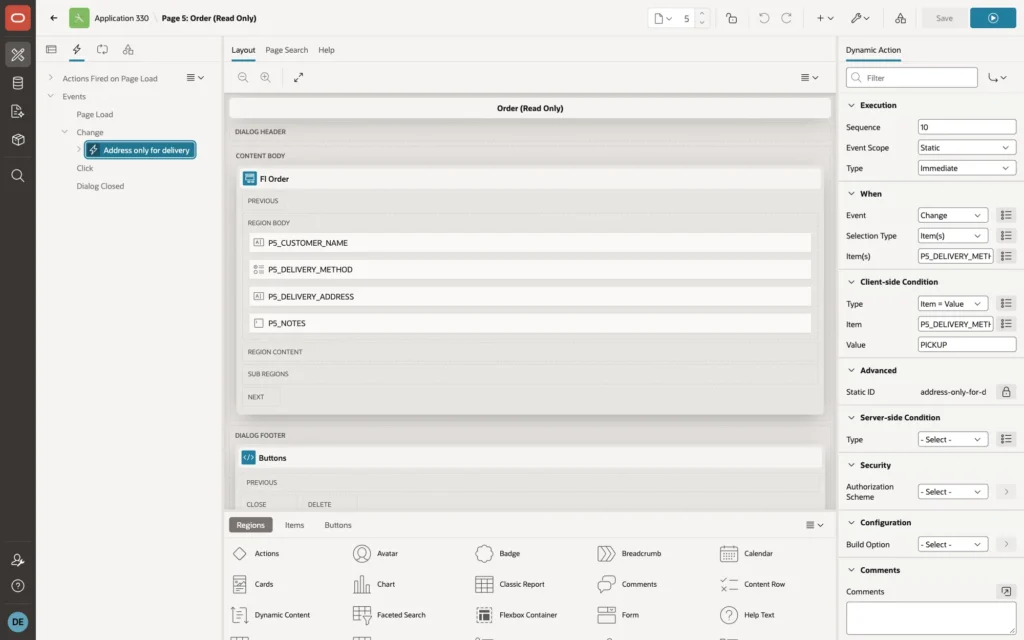Expand the layout pane to full size
This screenshot has height=640, width=1024.
click(x=298, y=77)
